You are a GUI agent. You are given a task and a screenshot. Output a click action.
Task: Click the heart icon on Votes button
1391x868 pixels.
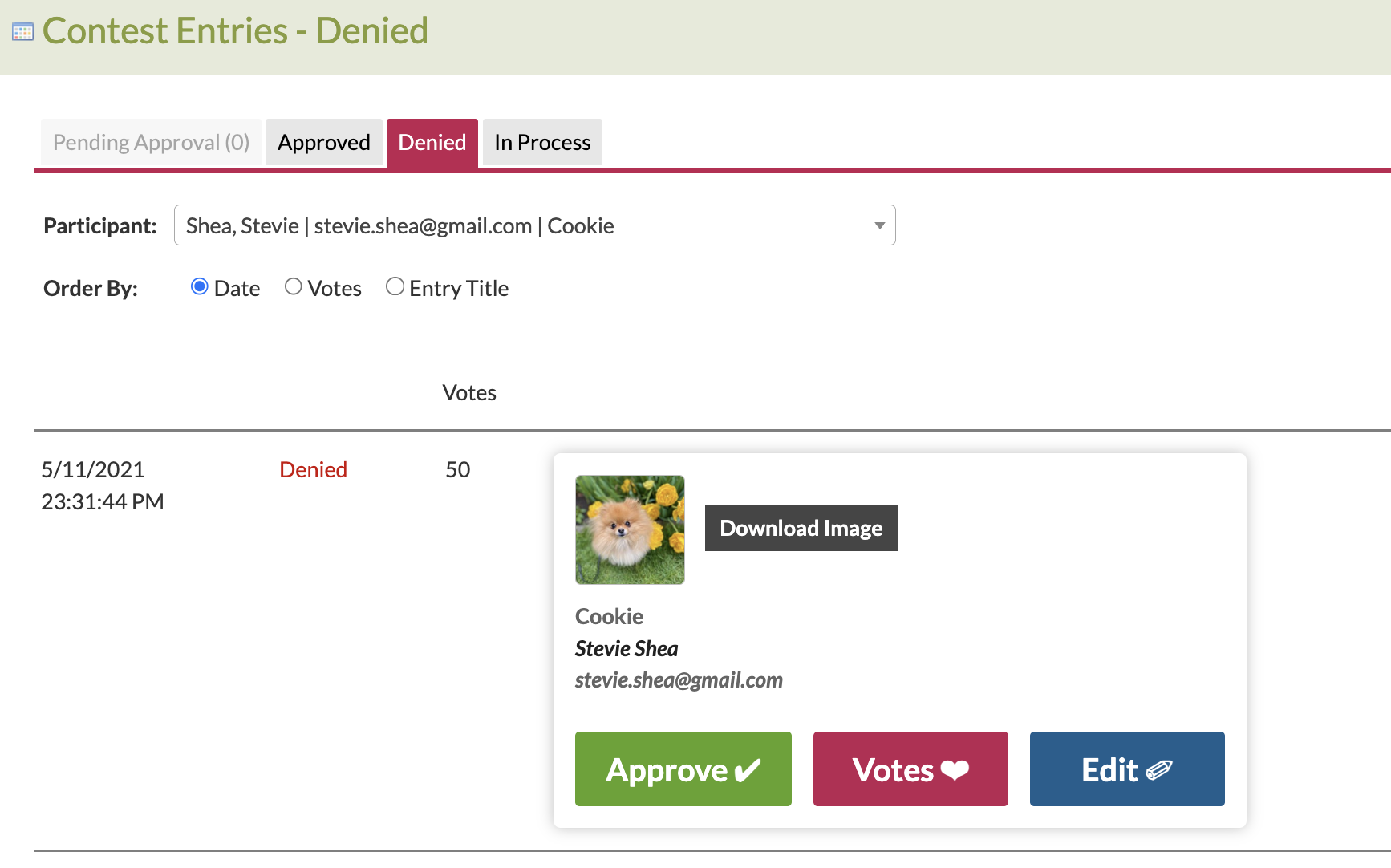tap(955, 770)
